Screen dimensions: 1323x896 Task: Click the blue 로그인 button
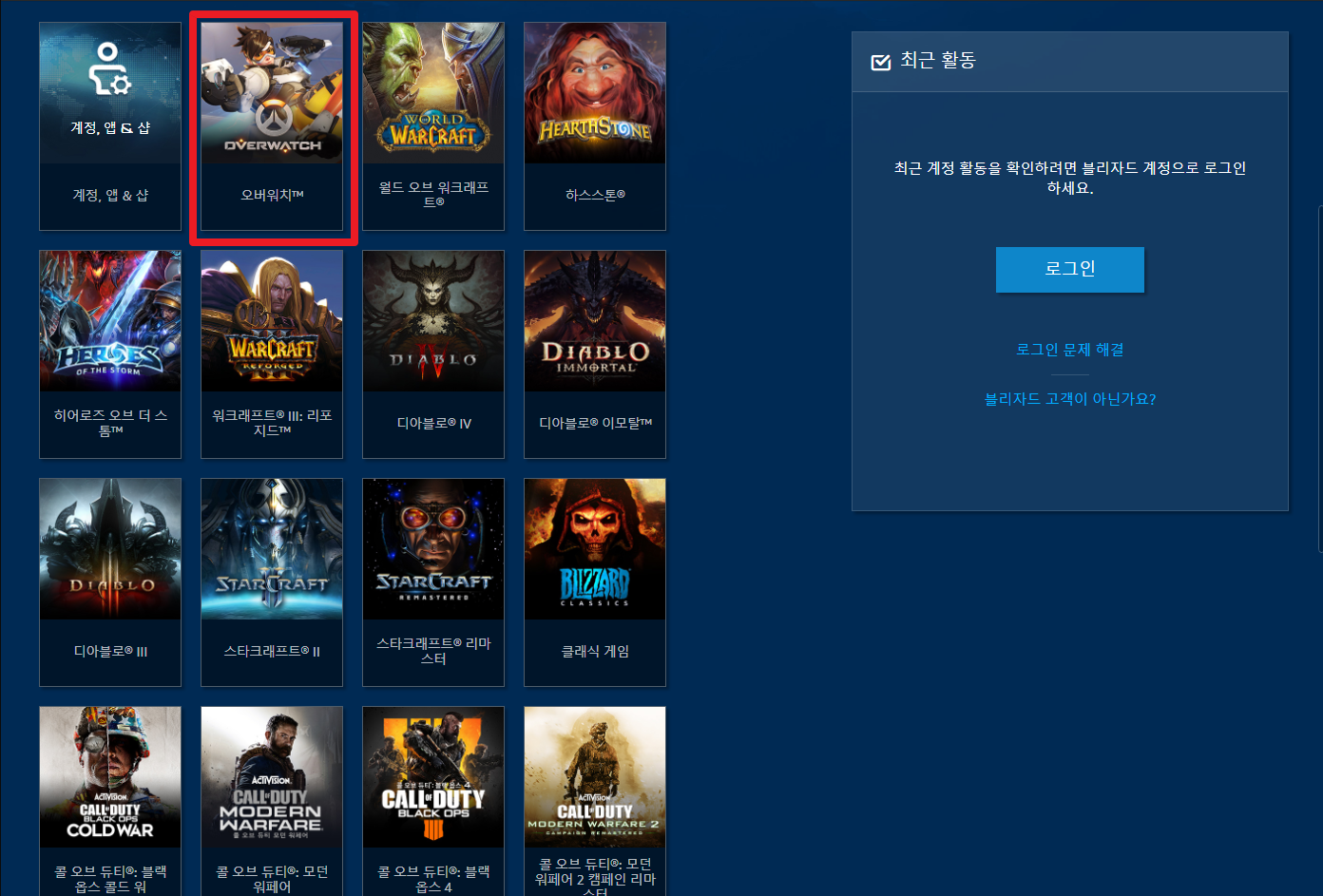pyautogui.click(x=1070, y=270)
